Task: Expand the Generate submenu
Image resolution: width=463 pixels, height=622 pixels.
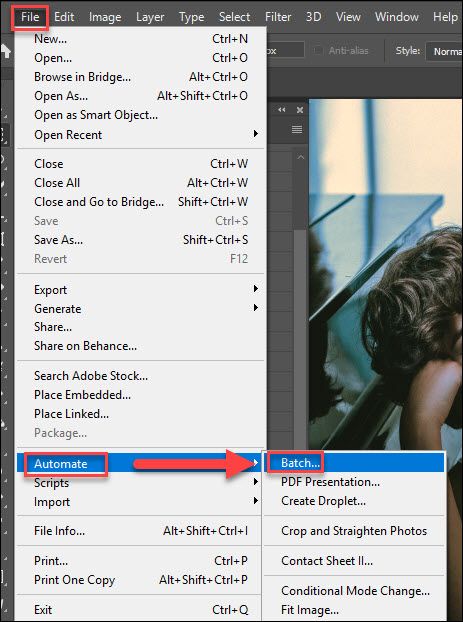Action: click(140, 309)
